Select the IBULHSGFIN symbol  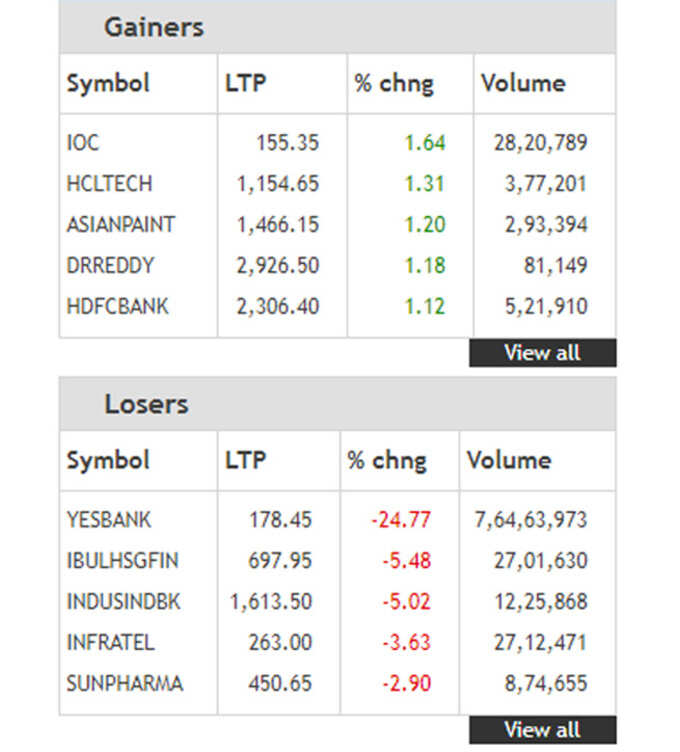pos(122,561)
